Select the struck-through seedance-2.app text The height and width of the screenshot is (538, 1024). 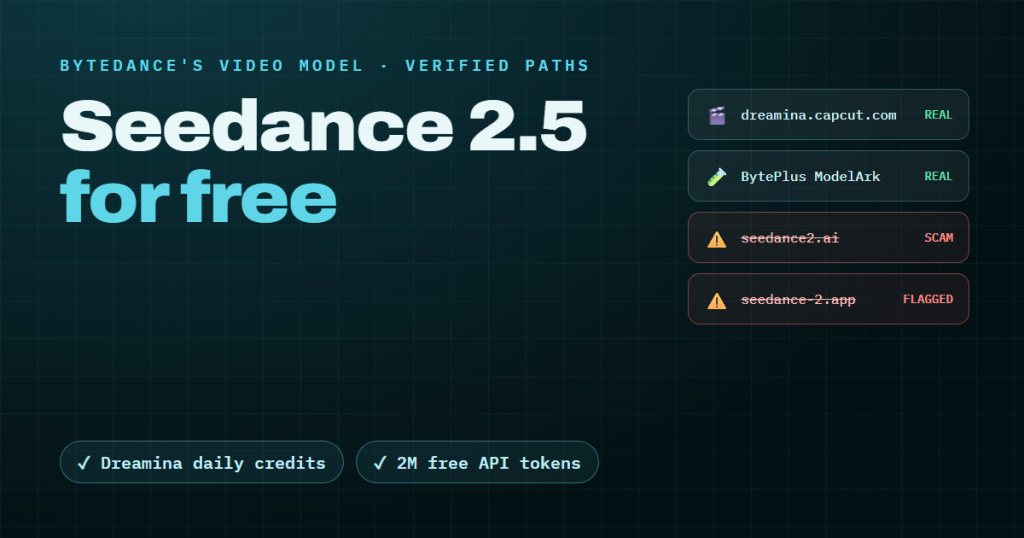[x=798, y=300]
